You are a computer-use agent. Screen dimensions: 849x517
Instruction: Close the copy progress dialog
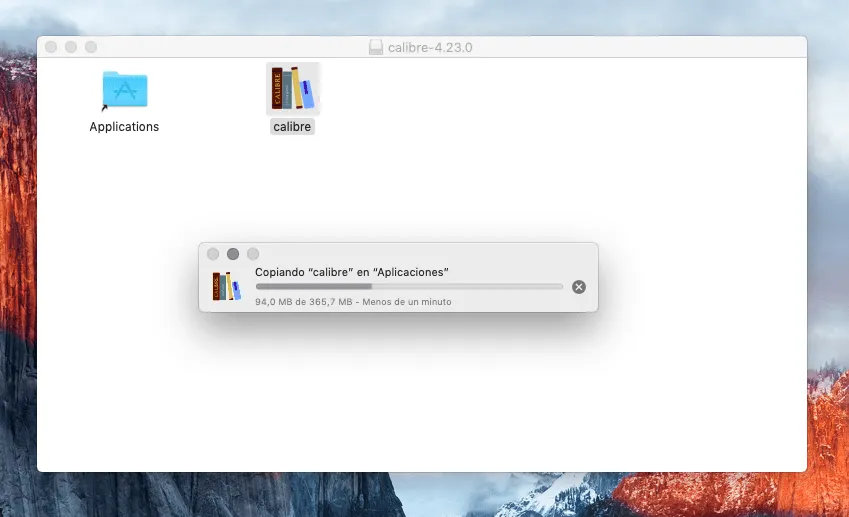pos(213,254)
